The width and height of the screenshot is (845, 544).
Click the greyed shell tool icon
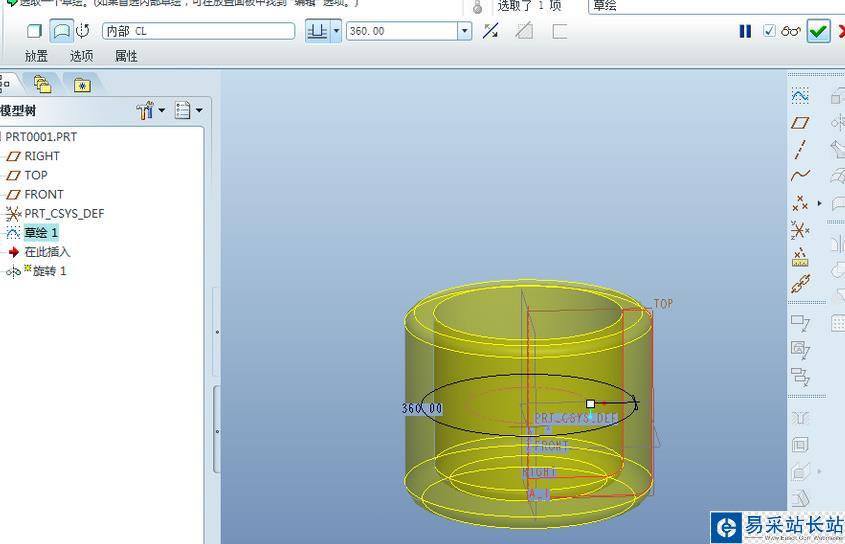(x=800, y=445)
